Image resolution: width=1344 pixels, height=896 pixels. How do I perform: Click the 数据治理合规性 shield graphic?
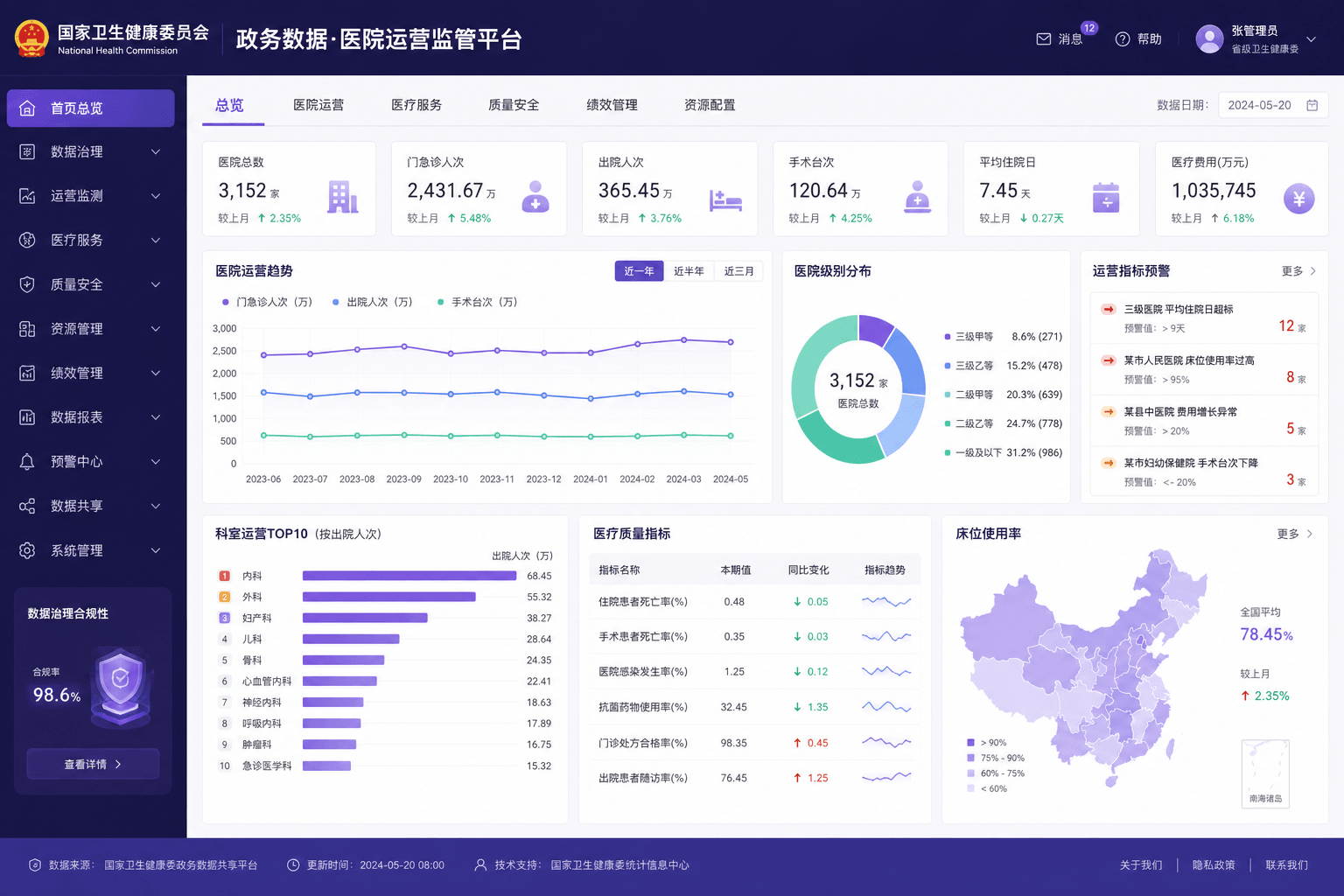[x=121, y=688]
